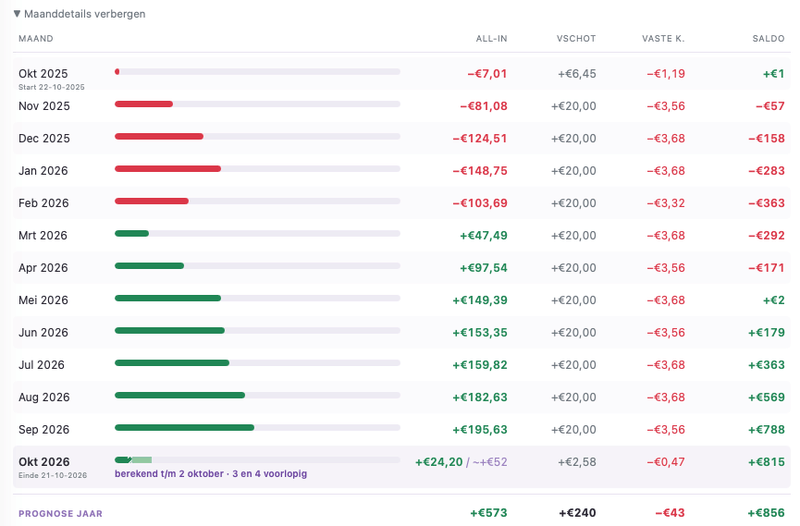
Task: Click the VASTE K. column header
Action: click(663, 39)
